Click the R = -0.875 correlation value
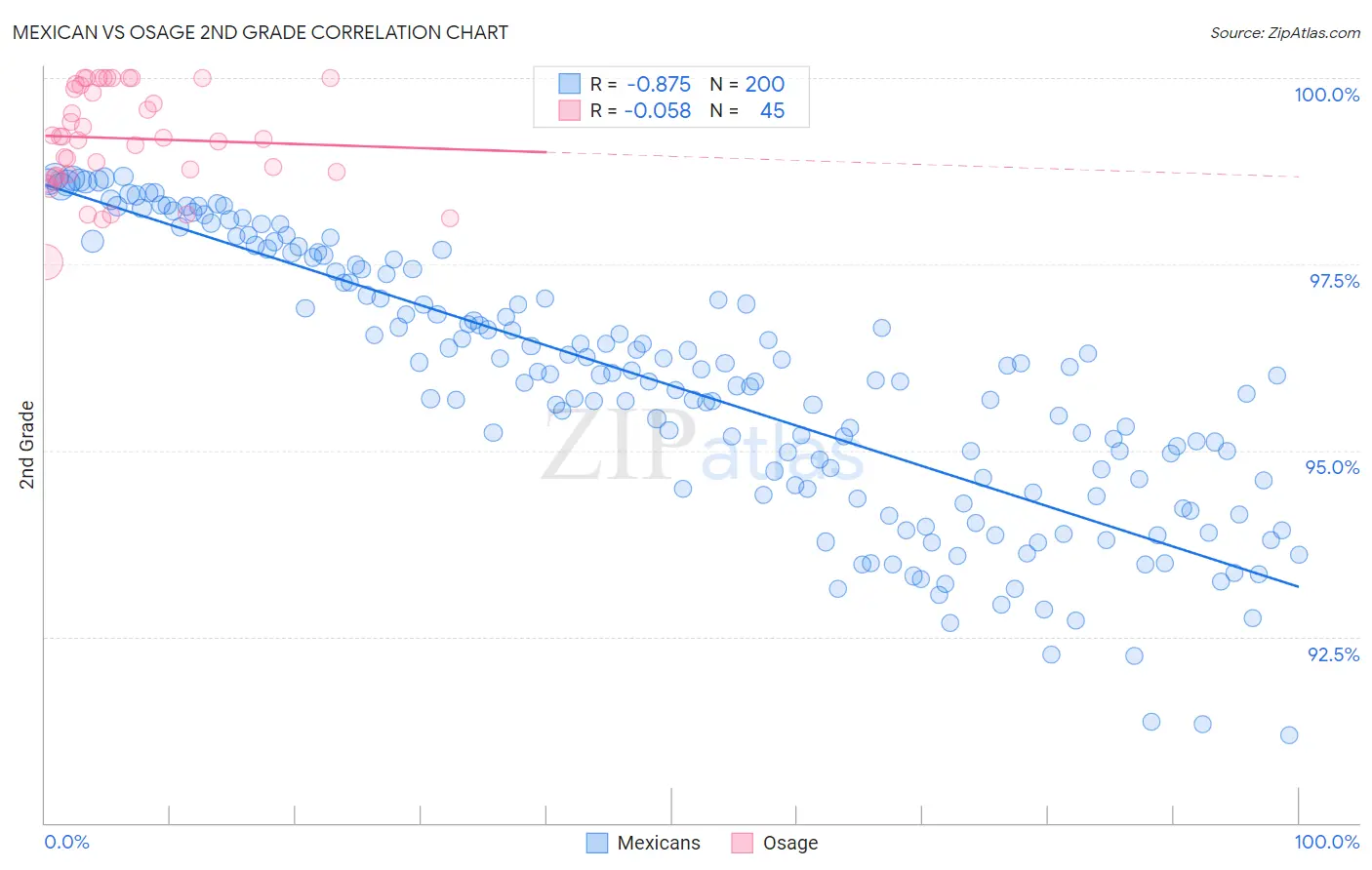 [640, 84]
